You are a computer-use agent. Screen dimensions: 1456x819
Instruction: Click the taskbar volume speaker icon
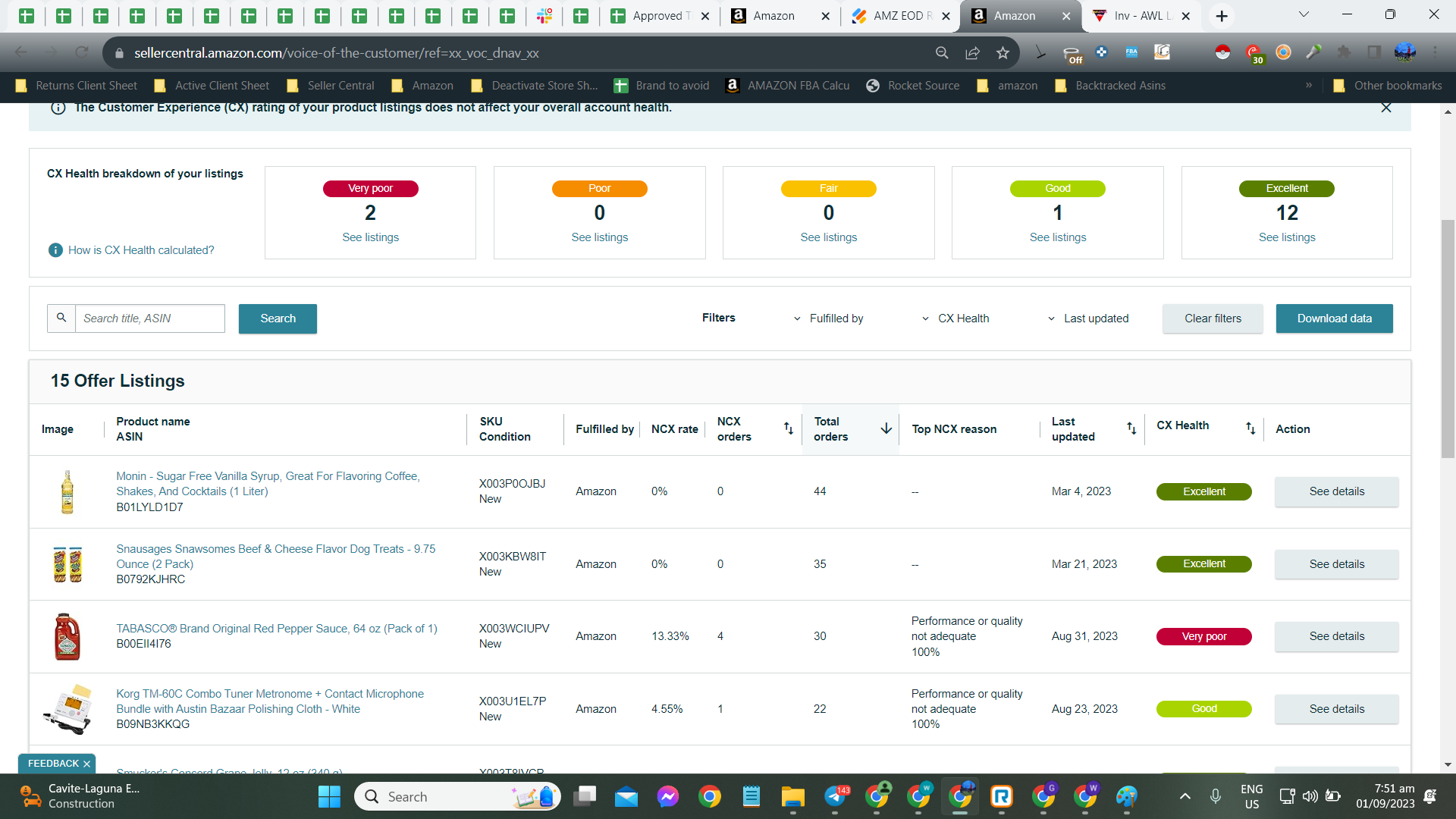1310,796
